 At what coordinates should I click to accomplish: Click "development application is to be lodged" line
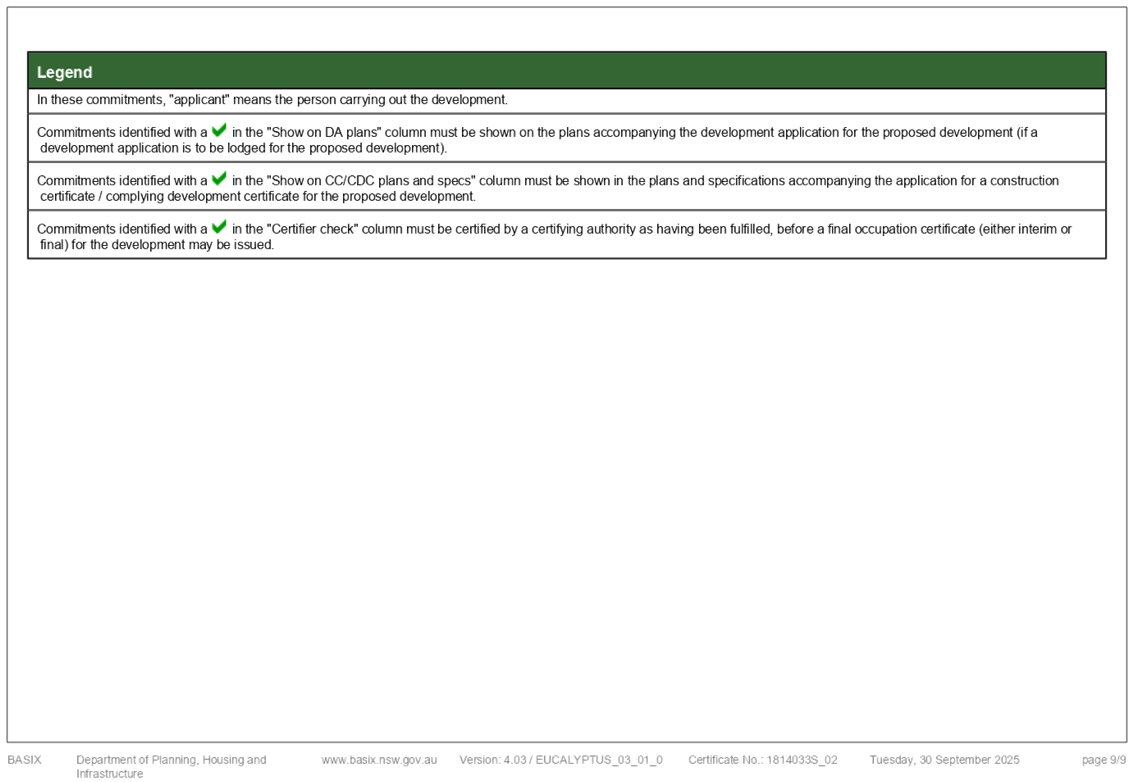pos(143,148)
